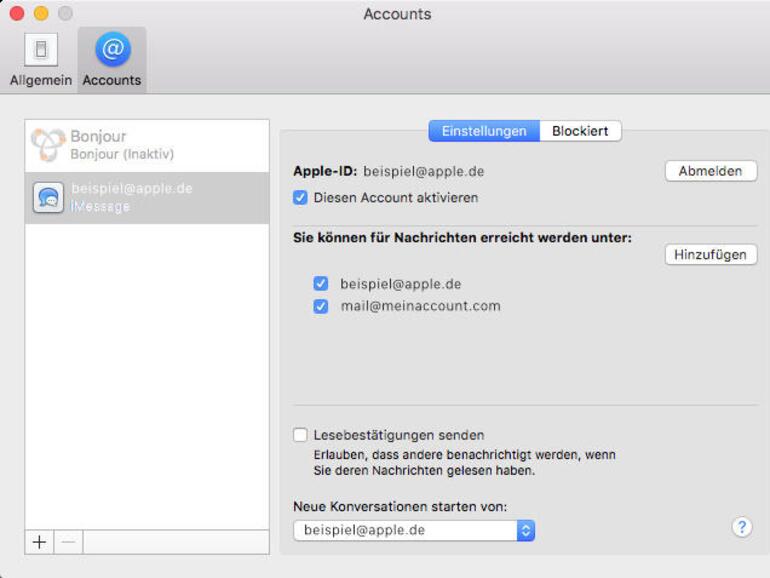Click the Hinzufügen button
770x578 pixels.
tap(711, 254)
